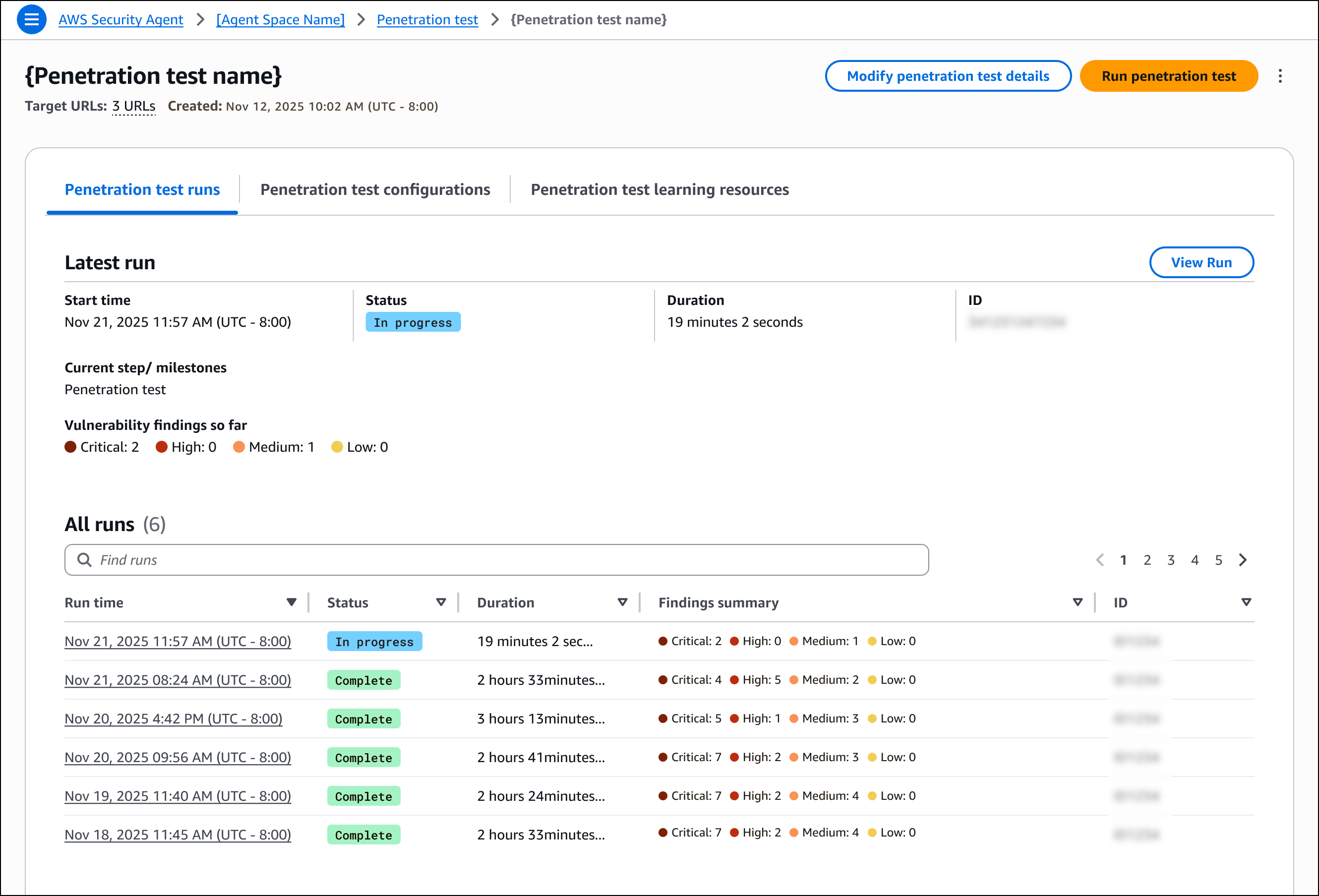Click the 3 URLs target link
1319x896 pixels.
click(x=133, y=106)
